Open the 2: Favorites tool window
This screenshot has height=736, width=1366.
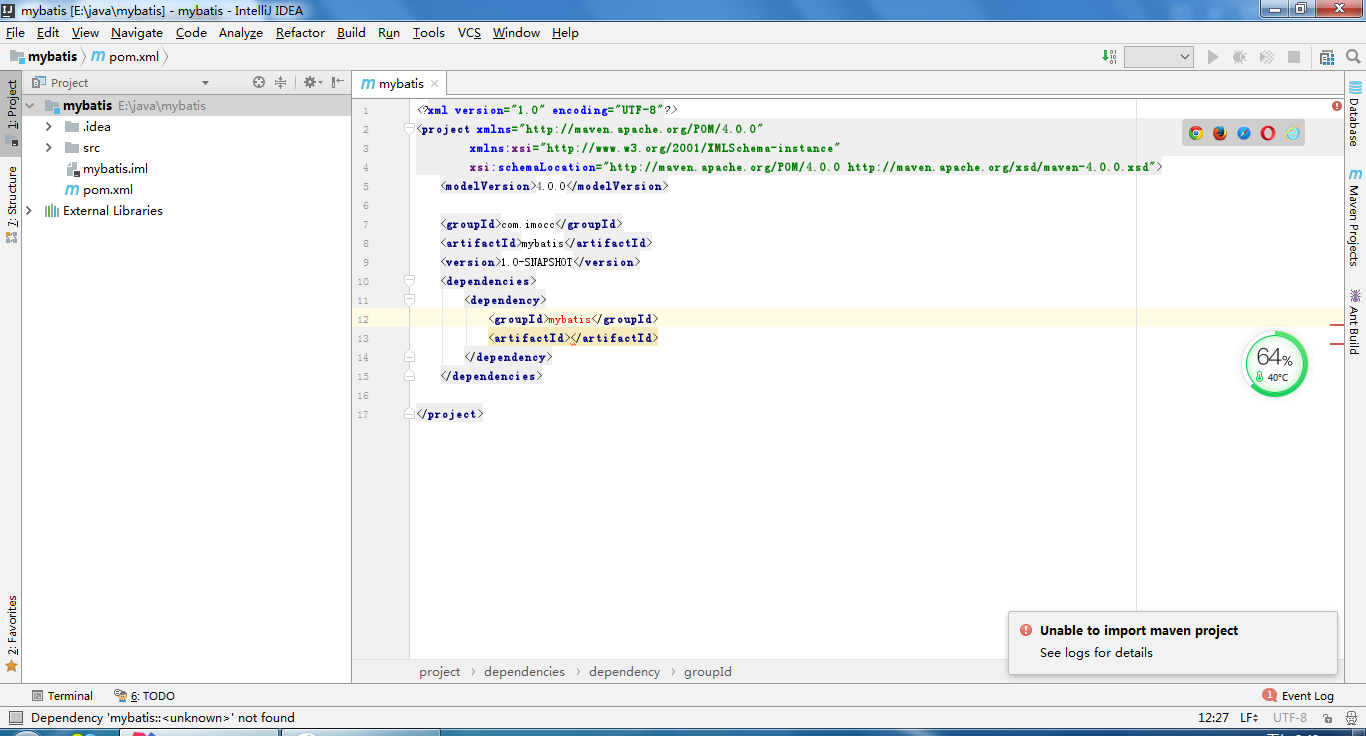pyautogui.click(x=12, y=633)
